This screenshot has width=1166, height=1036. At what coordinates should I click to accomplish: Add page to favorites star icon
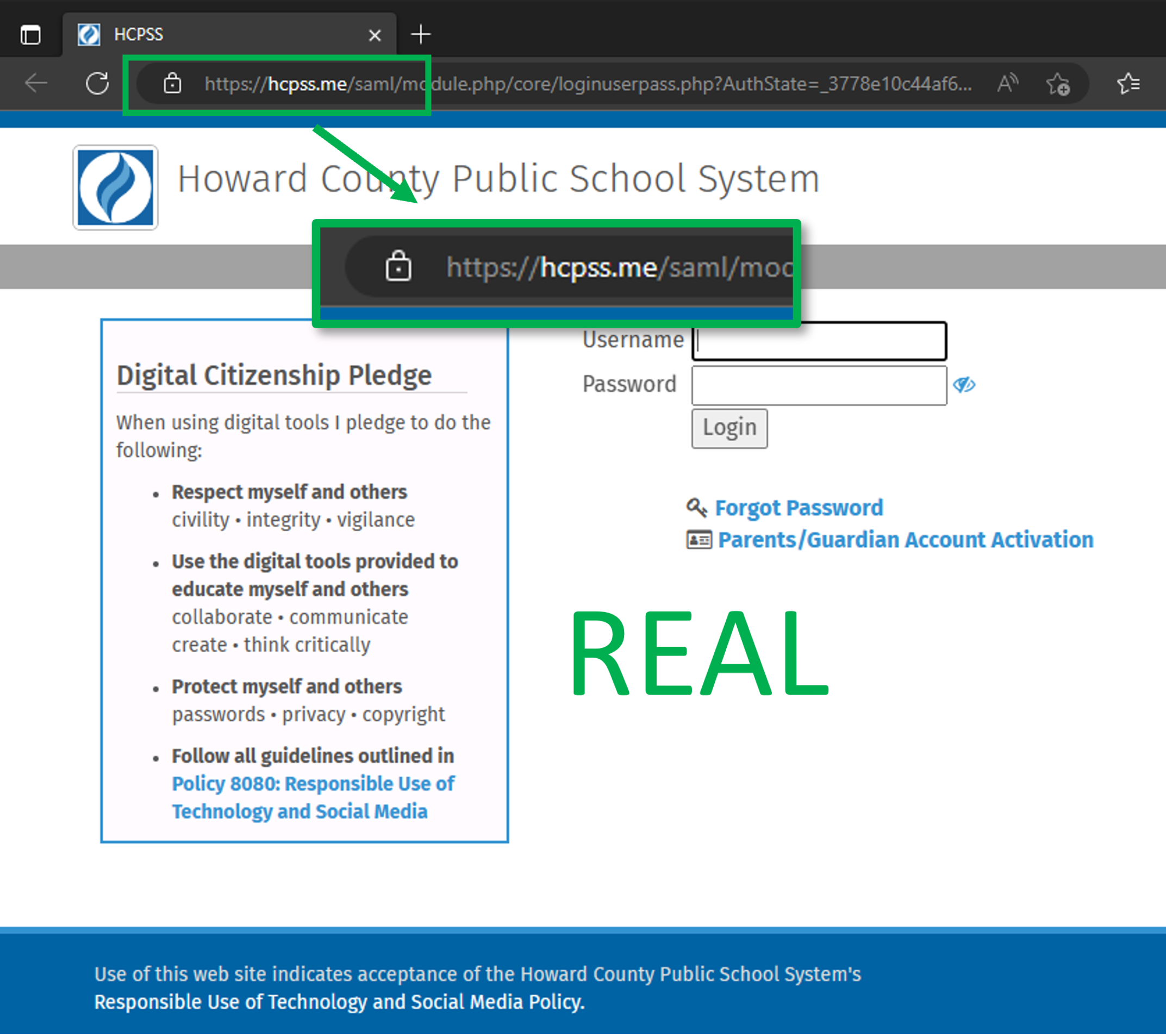1058,84
